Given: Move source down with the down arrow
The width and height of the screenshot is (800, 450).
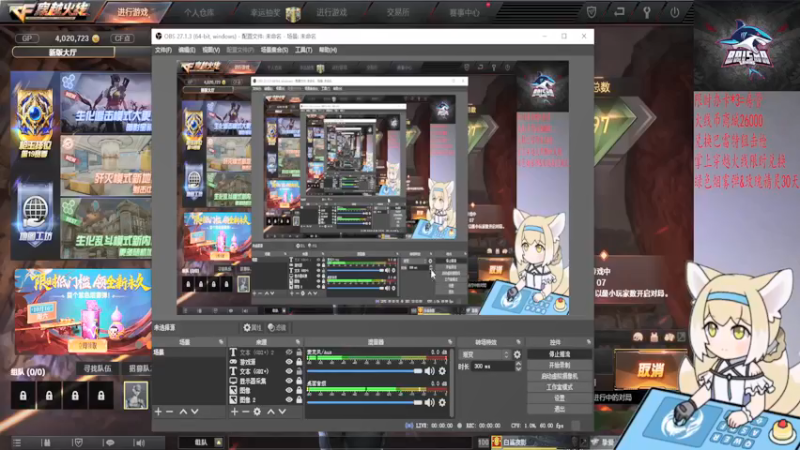Looking at the screenshot, I should [282, 411].
